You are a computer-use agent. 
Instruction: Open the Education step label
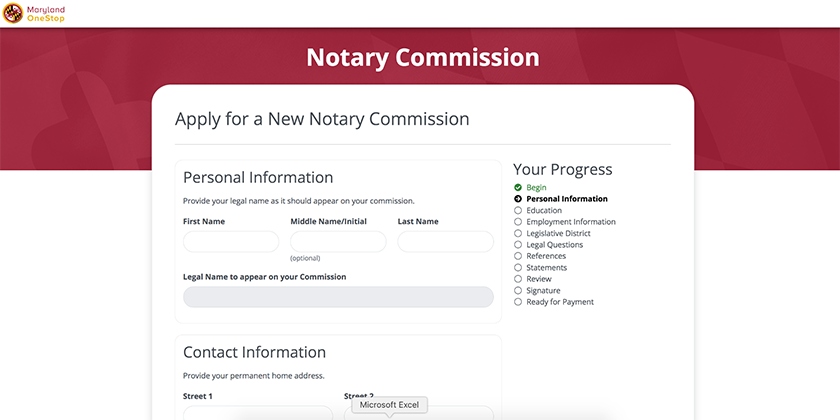[544, 211]
